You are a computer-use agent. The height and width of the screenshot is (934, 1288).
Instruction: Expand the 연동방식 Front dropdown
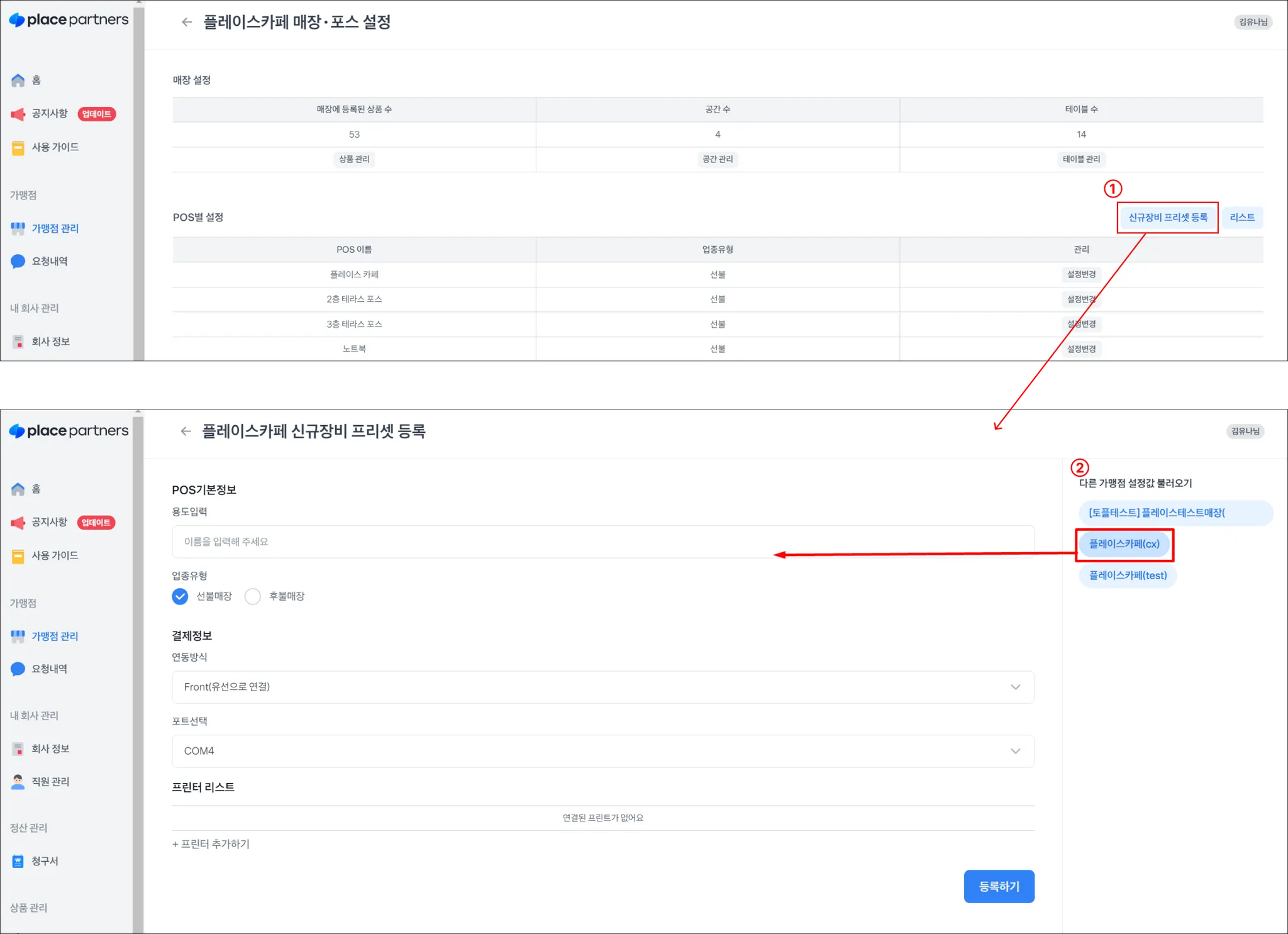coord(602,687)
